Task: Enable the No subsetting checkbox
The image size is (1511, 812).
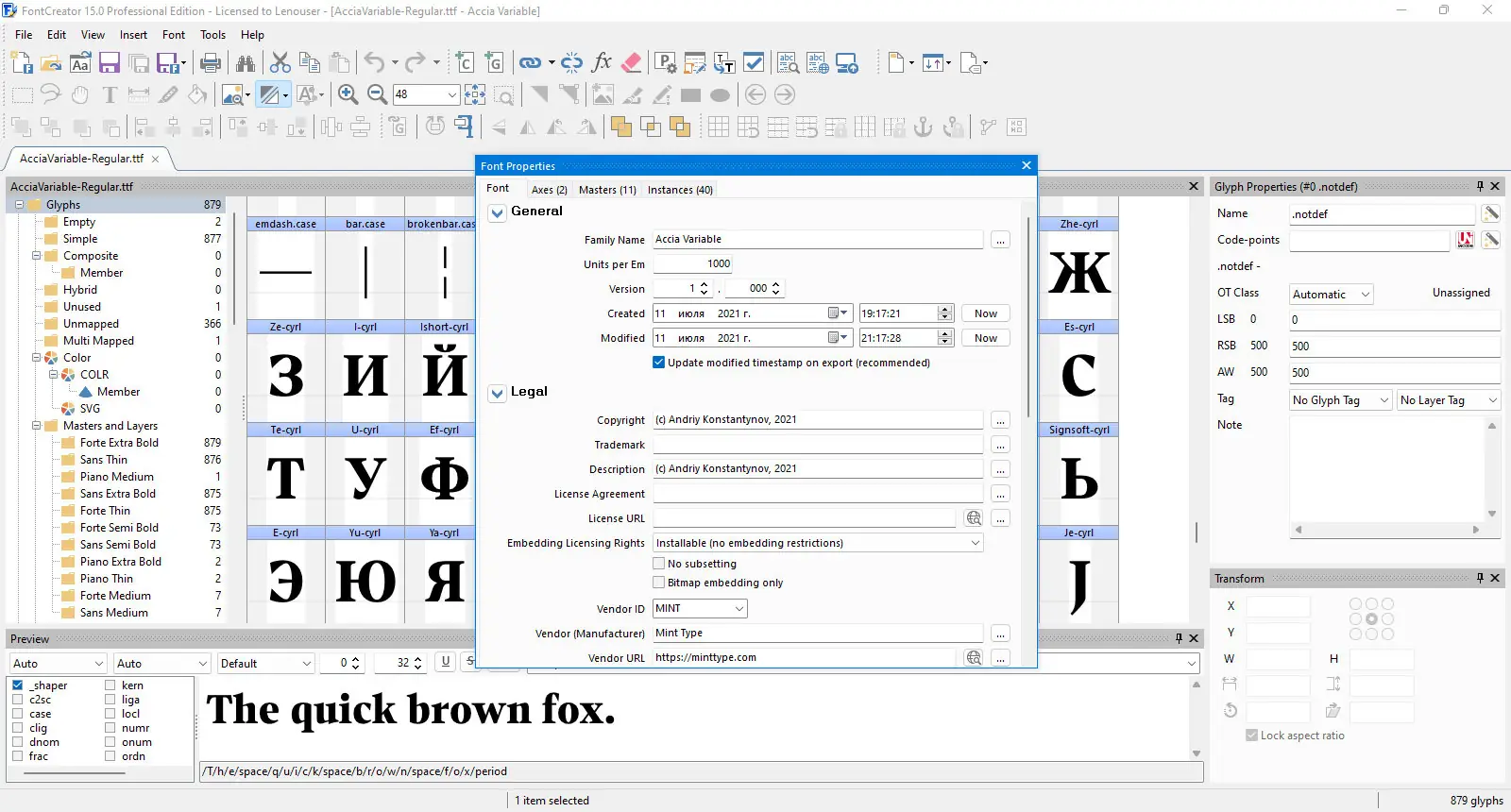Action: (659, 564)
